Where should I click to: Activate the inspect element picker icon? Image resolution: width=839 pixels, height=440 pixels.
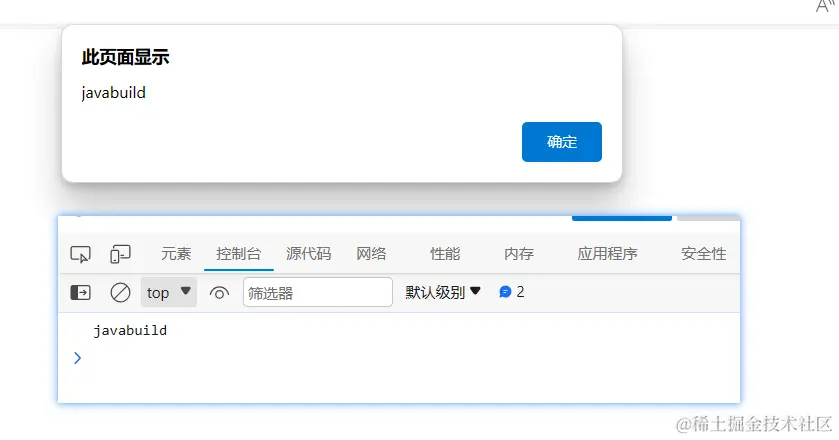(x=80, y=254)
